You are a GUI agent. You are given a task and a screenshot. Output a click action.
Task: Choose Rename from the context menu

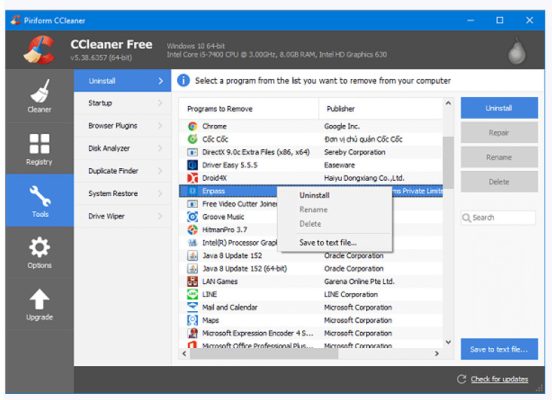[x=335, y=210]
